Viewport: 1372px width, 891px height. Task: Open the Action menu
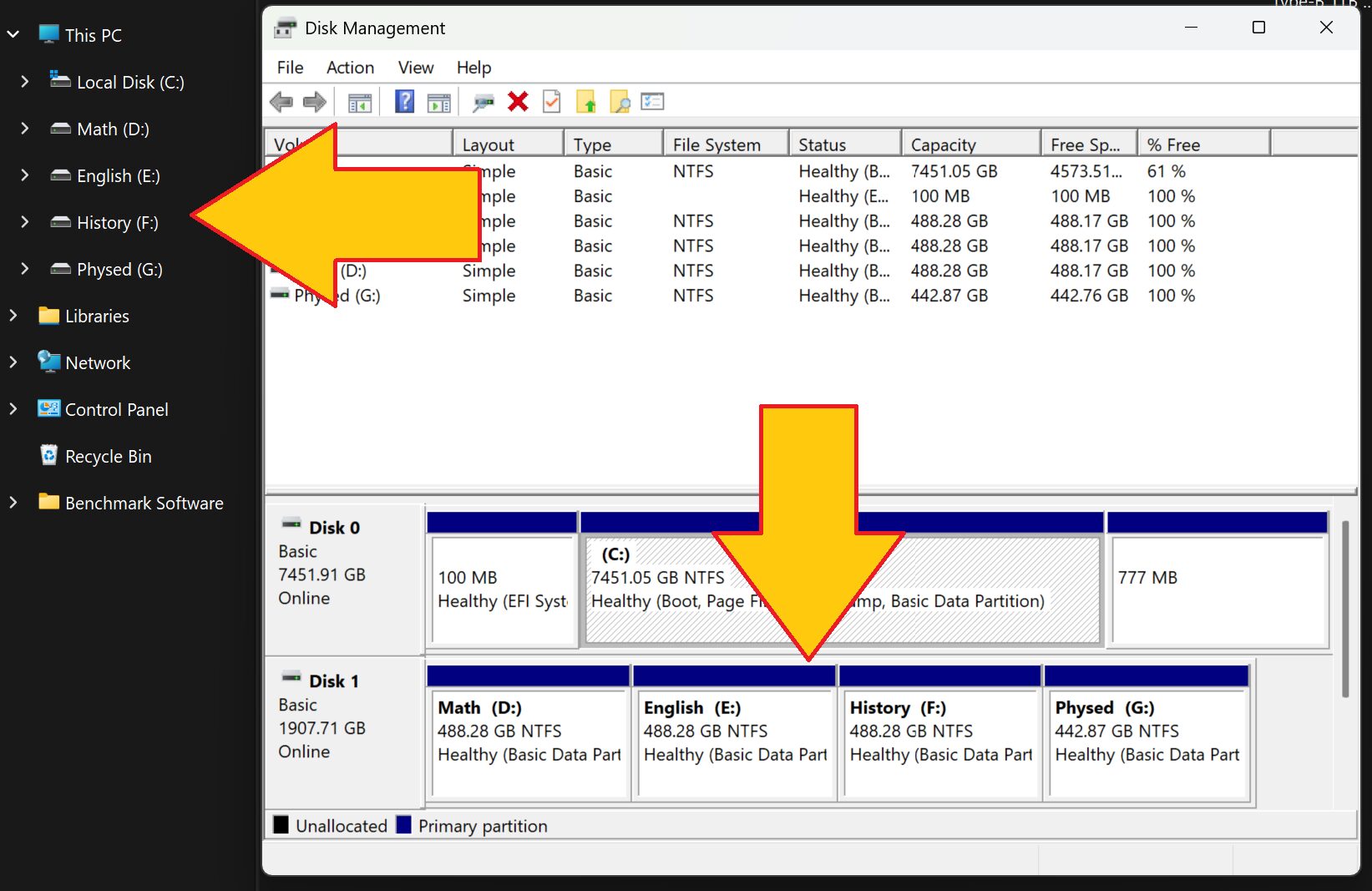350,68
